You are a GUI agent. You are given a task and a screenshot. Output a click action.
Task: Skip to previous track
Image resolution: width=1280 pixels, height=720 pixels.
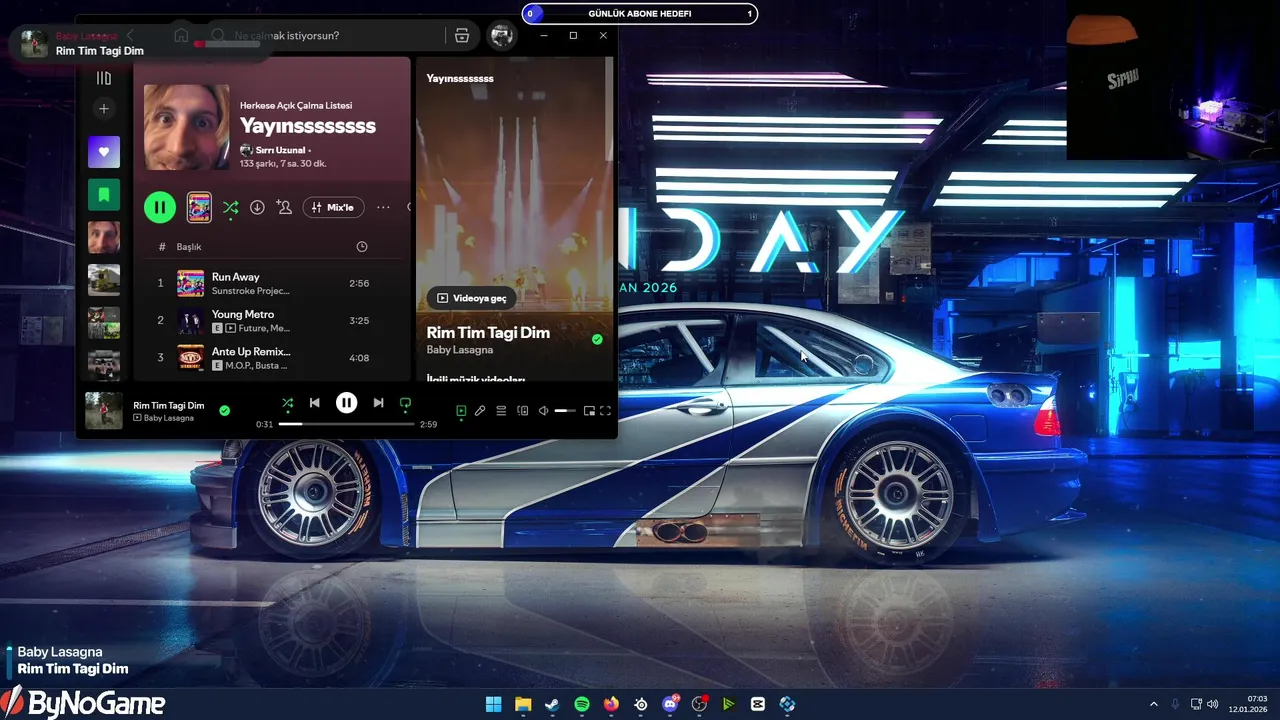click(x=314, y=403)
